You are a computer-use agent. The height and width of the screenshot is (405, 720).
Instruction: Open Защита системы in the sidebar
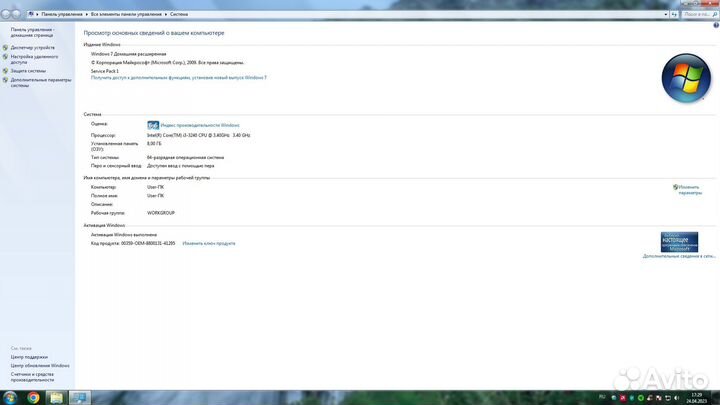(28, 71)
